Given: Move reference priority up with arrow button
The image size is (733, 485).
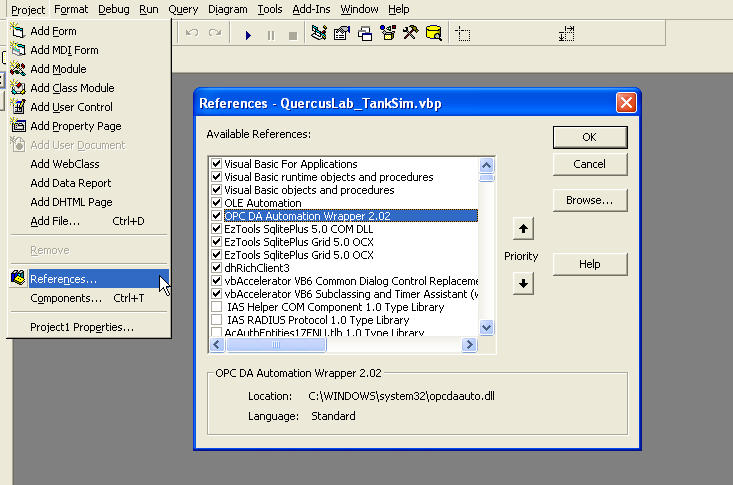Looking at the screenshot, I should click(x=521, y=230).
